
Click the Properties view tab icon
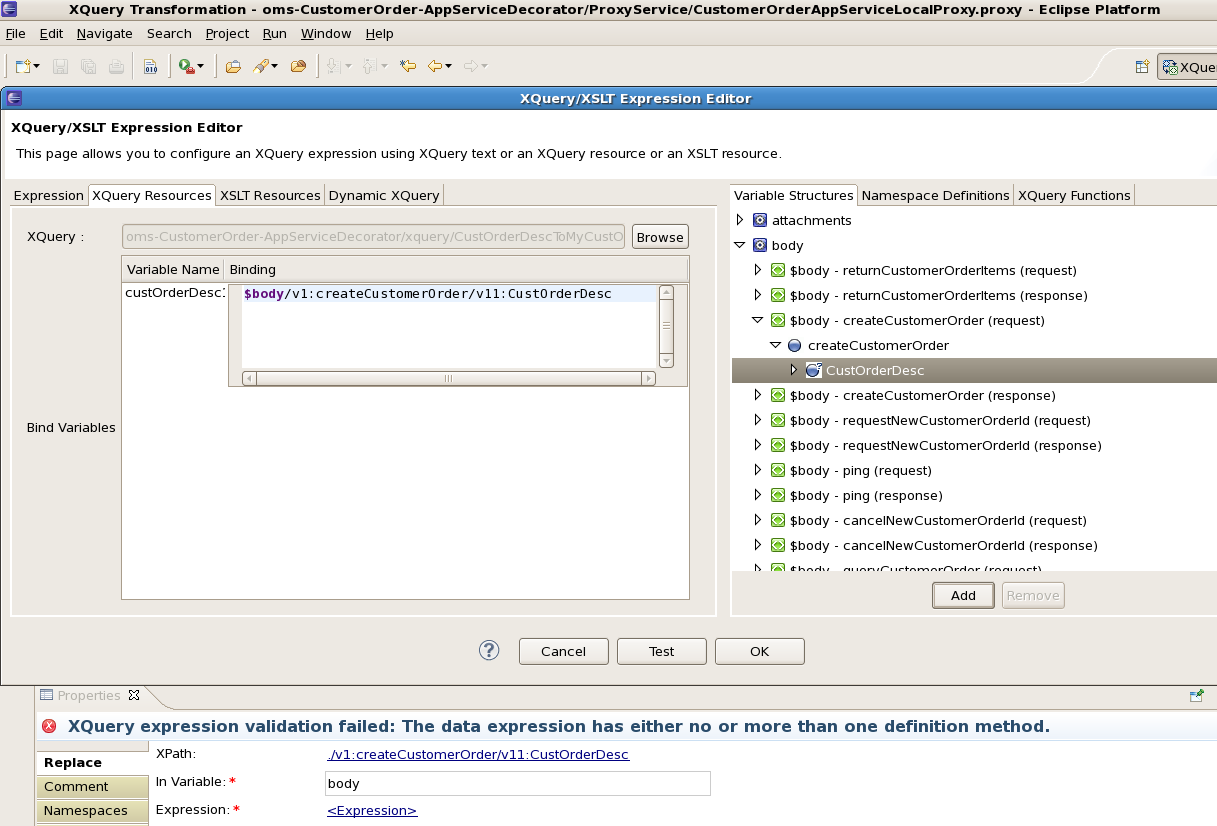tap(46, 695)
